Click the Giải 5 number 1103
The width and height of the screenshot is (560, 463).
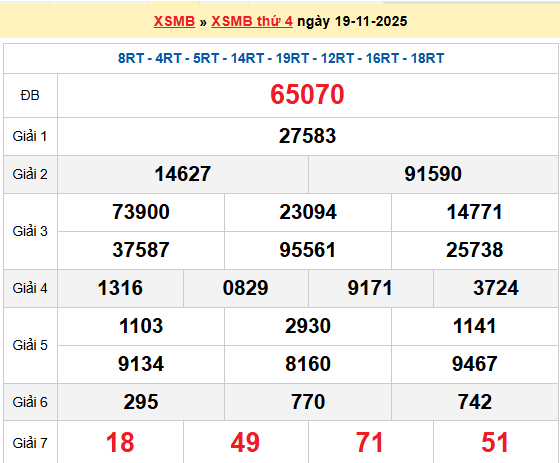point(141,326)
